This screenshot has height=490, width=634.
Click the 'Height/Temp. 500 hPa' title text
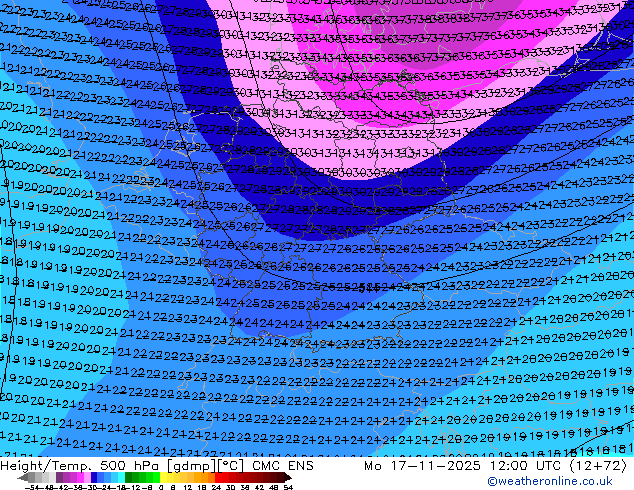[x=80, y=466]
